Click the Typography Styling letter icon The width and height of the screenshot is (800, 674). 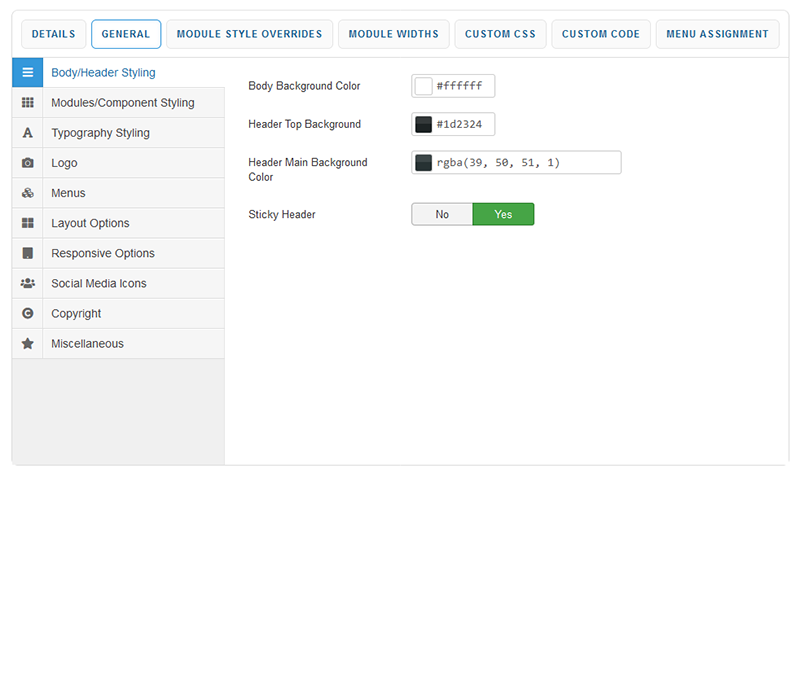click(27, 133)
